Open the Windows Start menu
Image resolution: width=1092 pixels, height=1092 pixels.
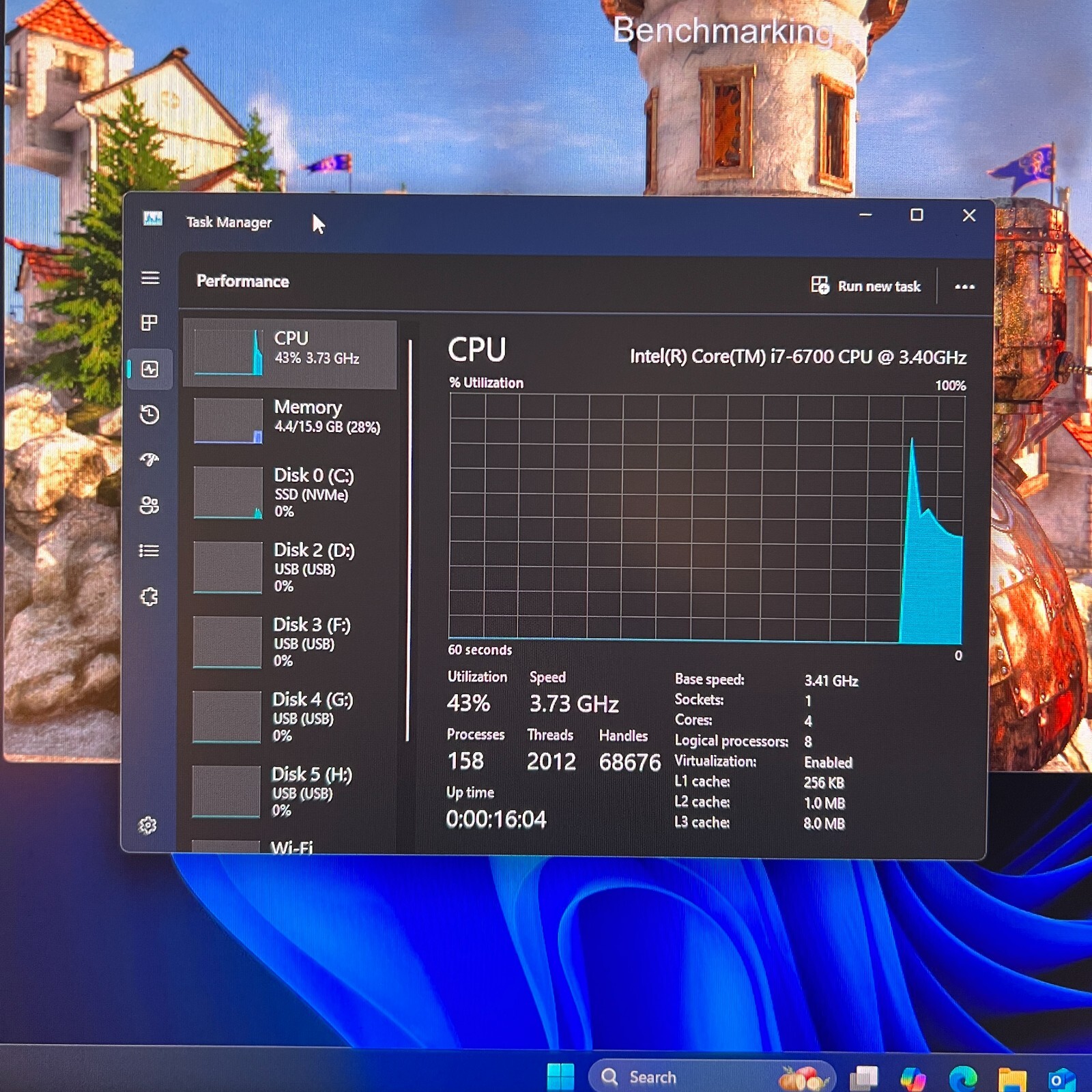(560, 1077)
